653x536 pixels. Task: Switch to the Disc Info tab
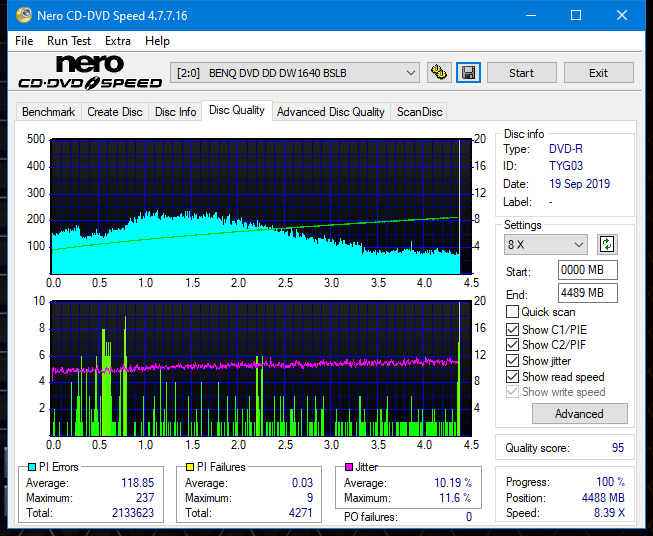tap(175, 112)
